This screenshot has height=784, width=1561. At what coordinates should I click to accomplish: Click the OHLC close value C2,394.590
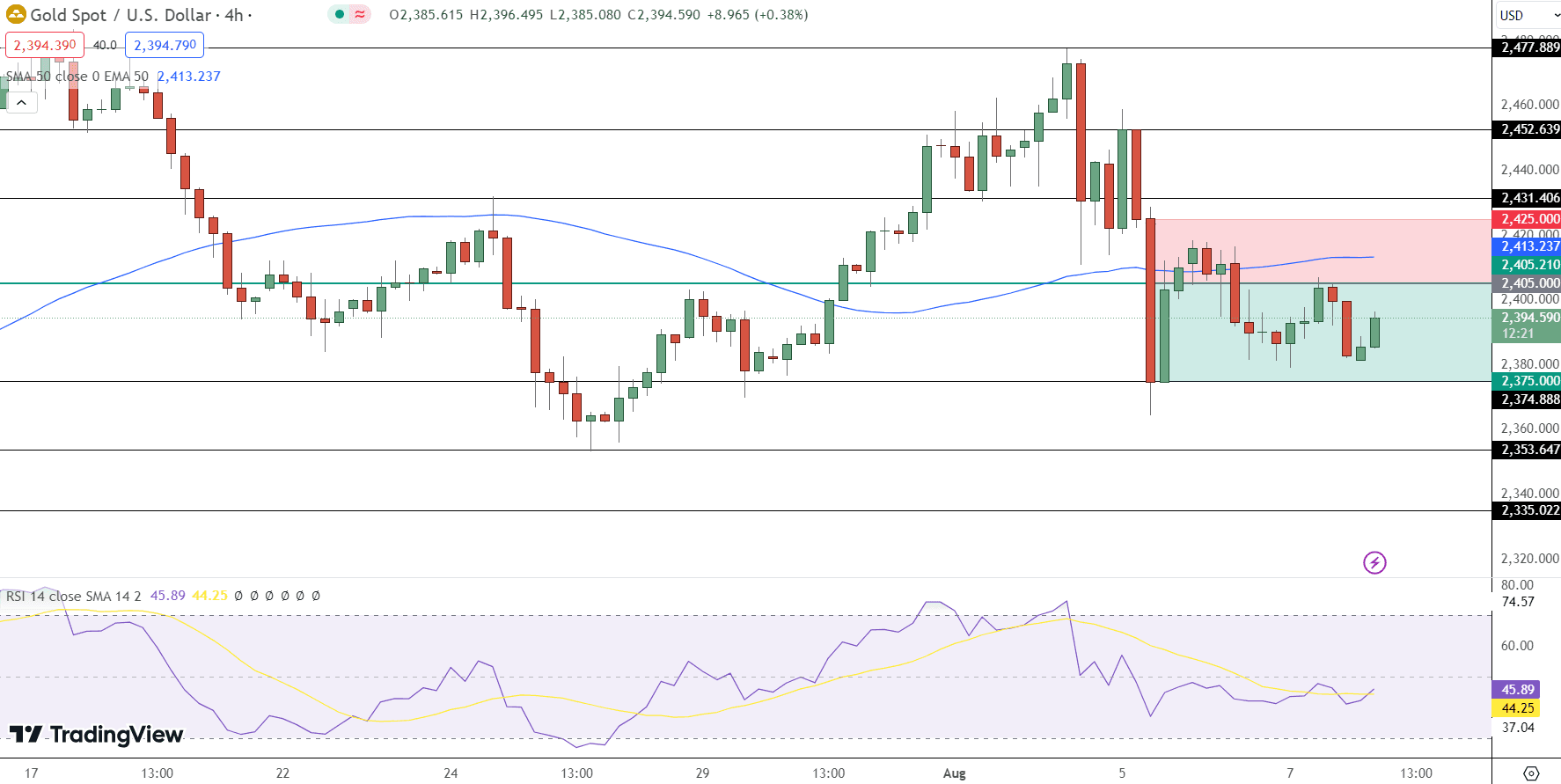(663, 15)
